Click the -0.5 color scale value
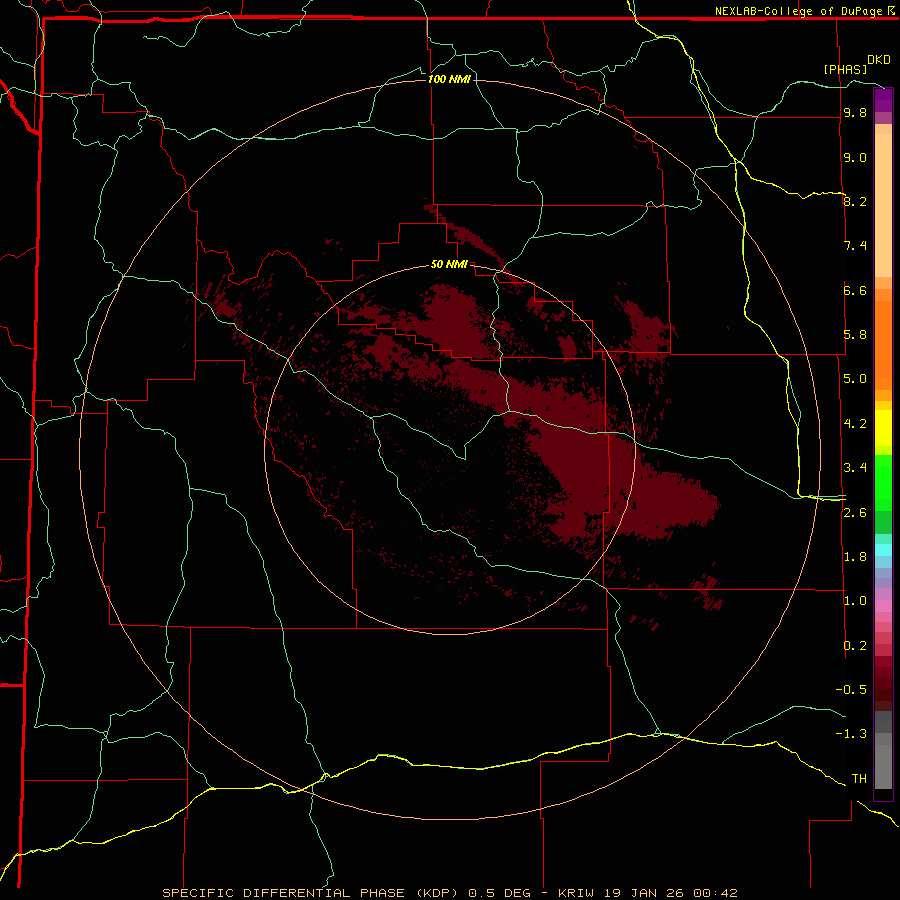900x900 pixels. (x=851, y=690)
